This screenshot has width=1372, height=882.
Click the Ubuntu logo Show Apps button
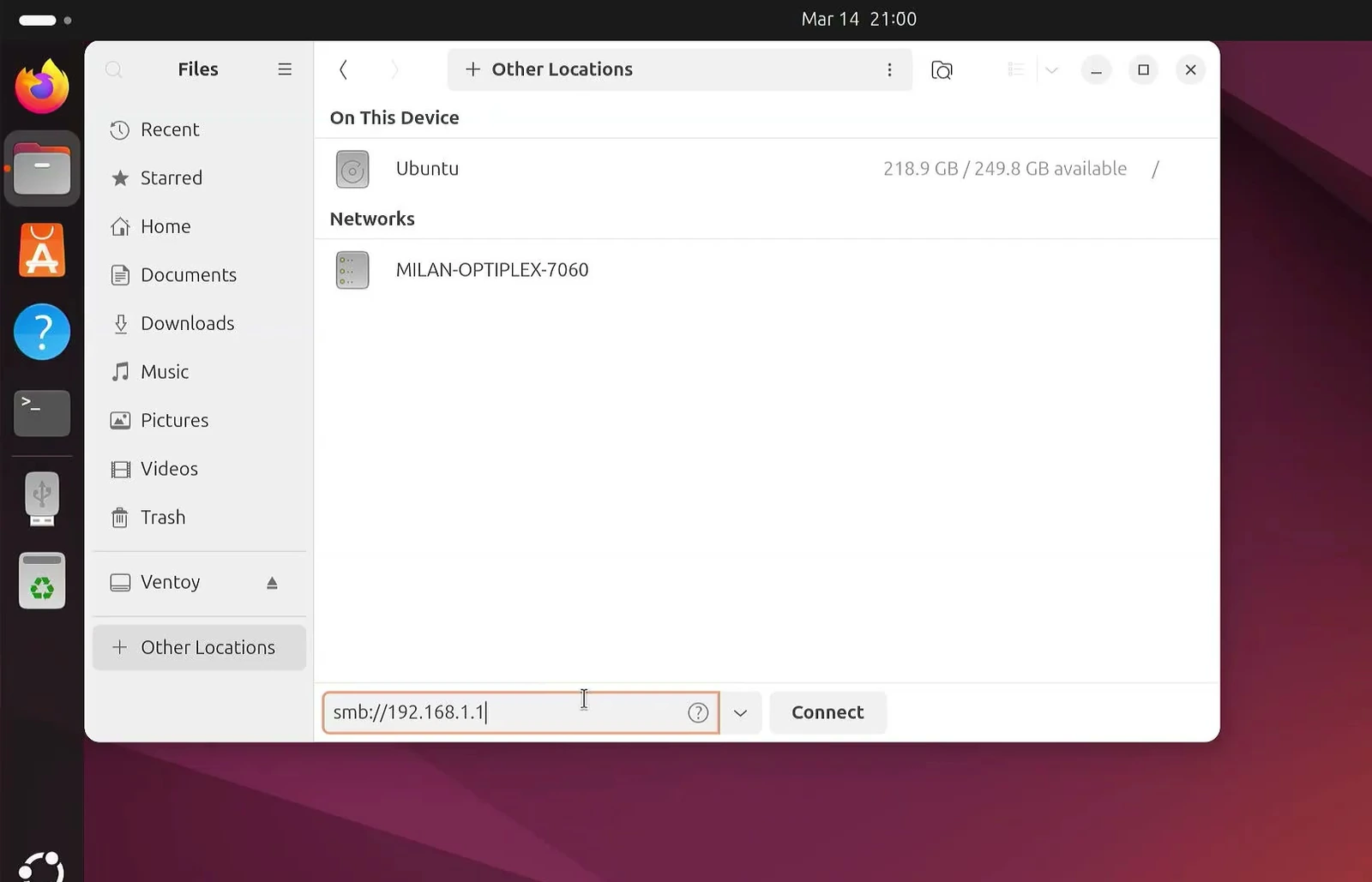[x=41, y=866]
